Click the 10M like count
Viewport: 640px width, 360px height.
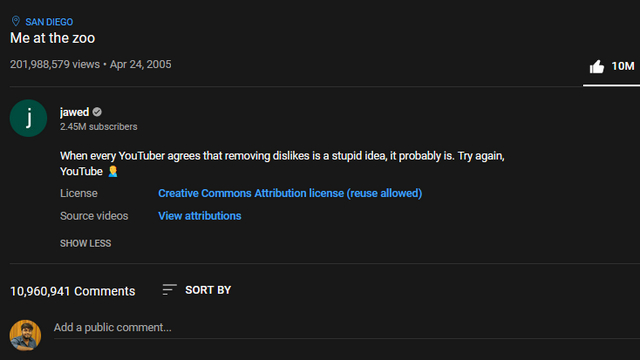pyautogui.click(x=623, y=66)
